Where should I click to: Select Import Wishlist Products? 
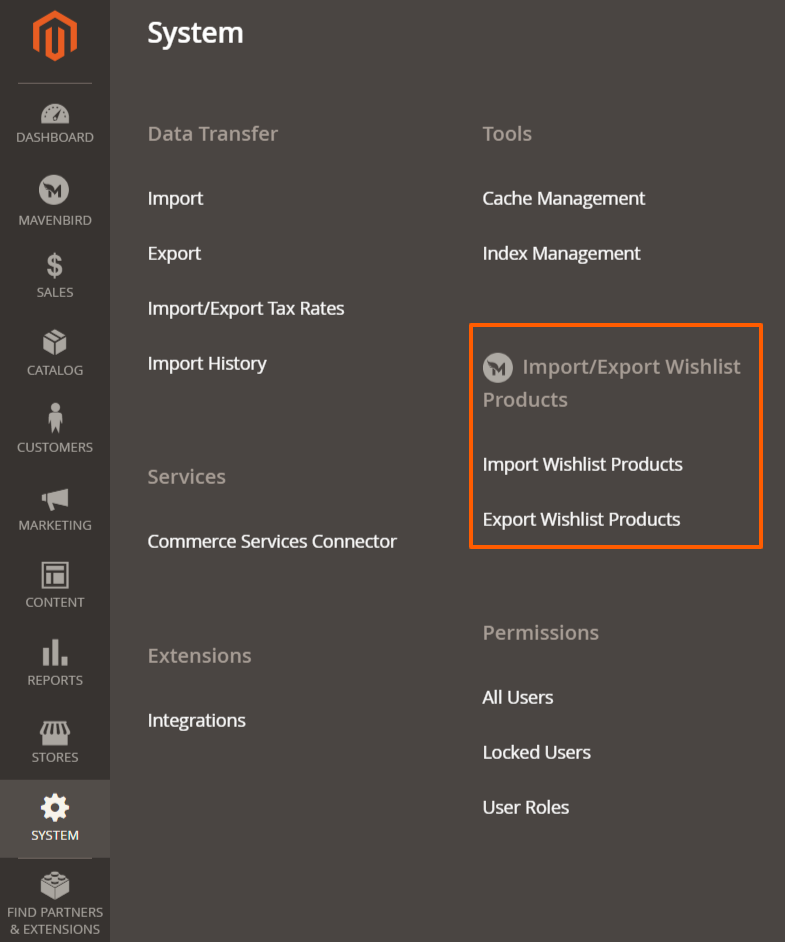coord(582,464)
